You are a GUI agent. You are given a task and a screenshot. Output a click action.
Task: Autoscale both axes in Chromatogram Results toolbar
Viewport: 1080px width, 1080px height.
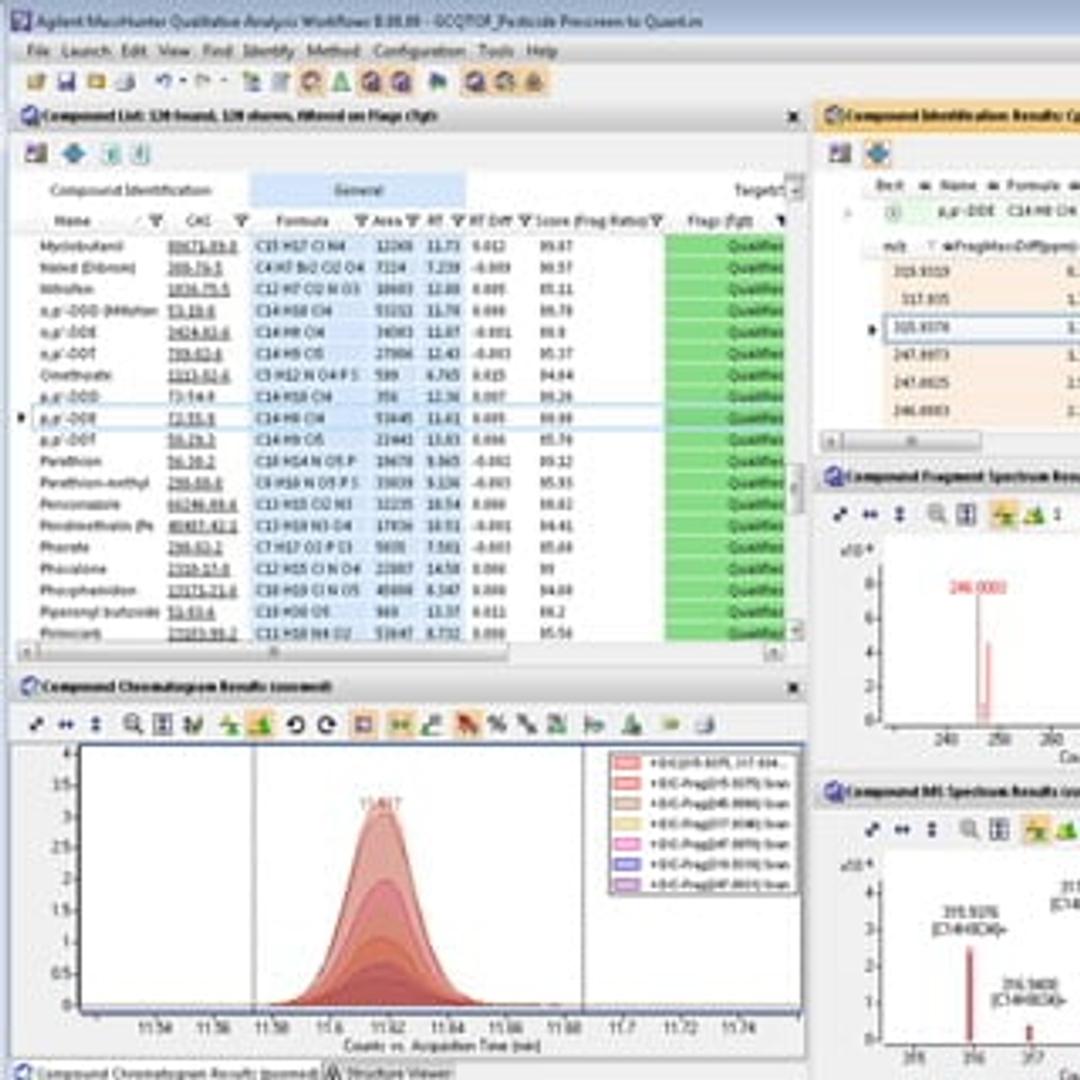36,725
